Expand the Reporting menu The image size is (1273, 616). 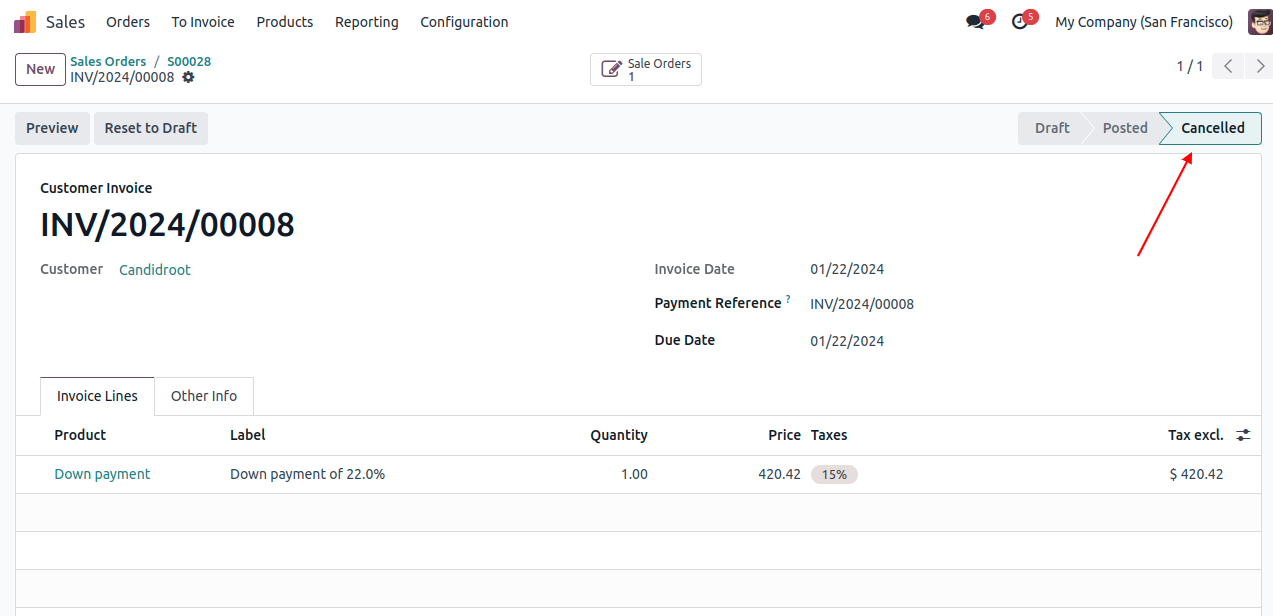366,22
